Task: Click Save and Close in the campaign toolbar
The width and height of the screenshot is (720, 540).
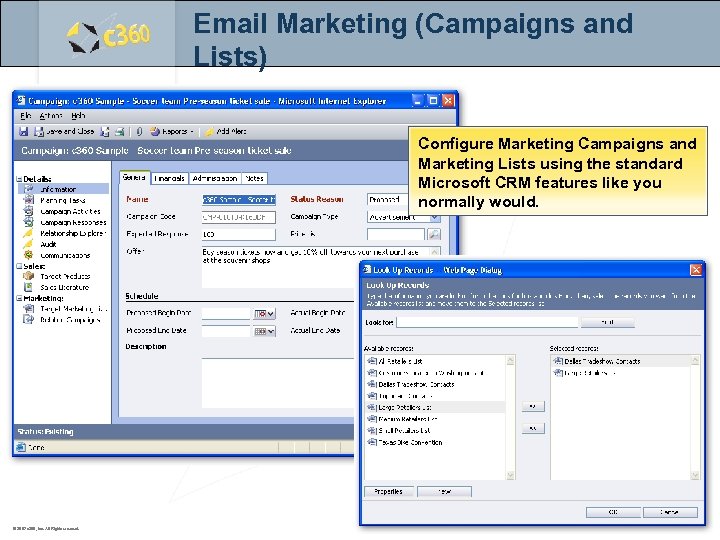Action: tap(64, 132)
